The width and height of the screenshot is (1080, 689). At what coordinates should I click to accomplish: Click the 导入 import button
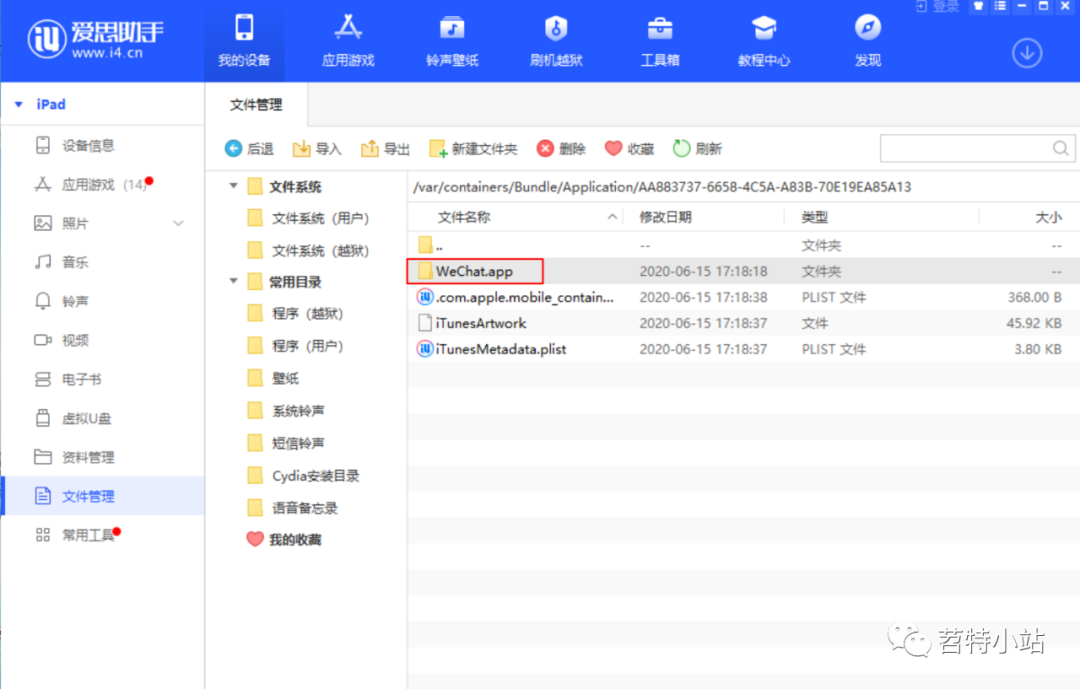pyautogui.click(x=317, y=149)
